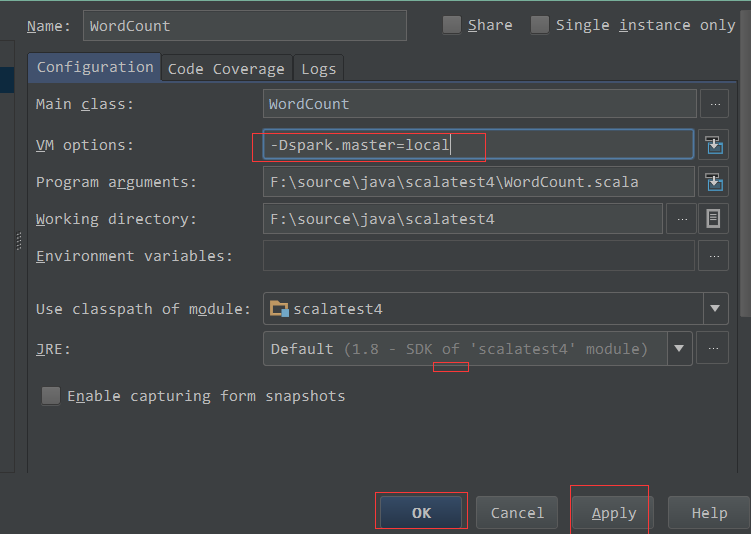751x534 pixels.
Task: Click the left panel splitter grip dots
Action: coord(19,241)
